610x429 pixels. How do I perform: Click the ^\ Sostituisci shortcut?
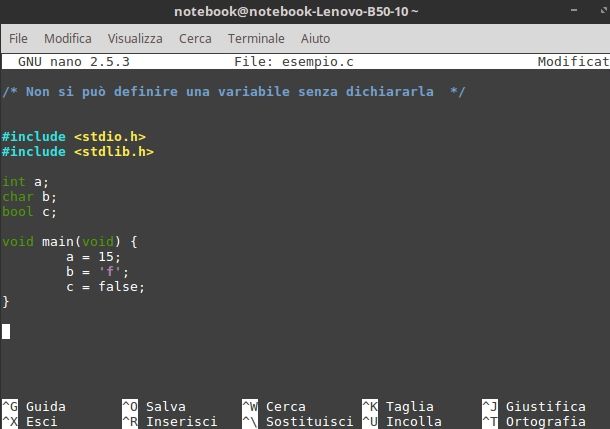[298, 422]
